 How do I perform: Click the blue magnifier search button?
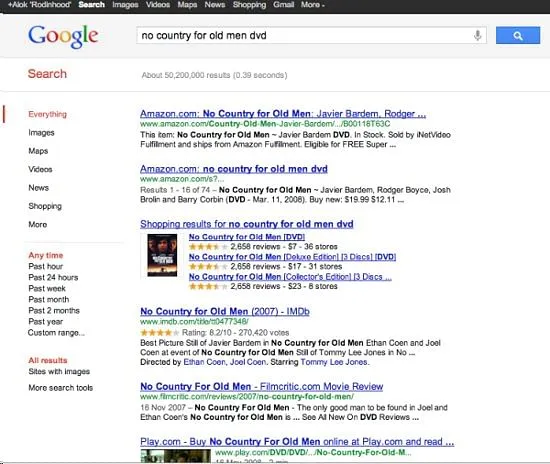tap(518, 35)
